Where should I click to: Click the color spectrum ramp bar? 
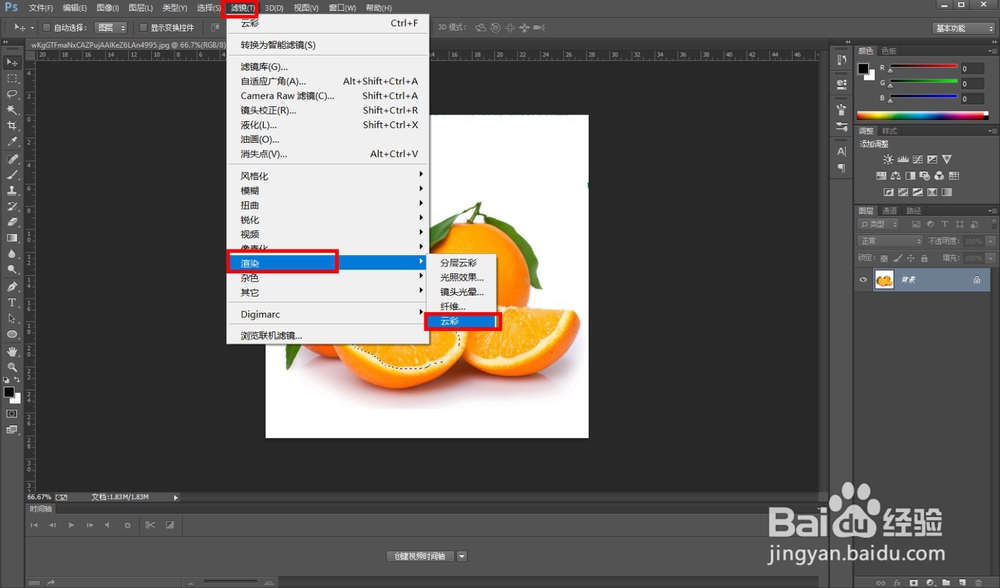tap(922, 115)
